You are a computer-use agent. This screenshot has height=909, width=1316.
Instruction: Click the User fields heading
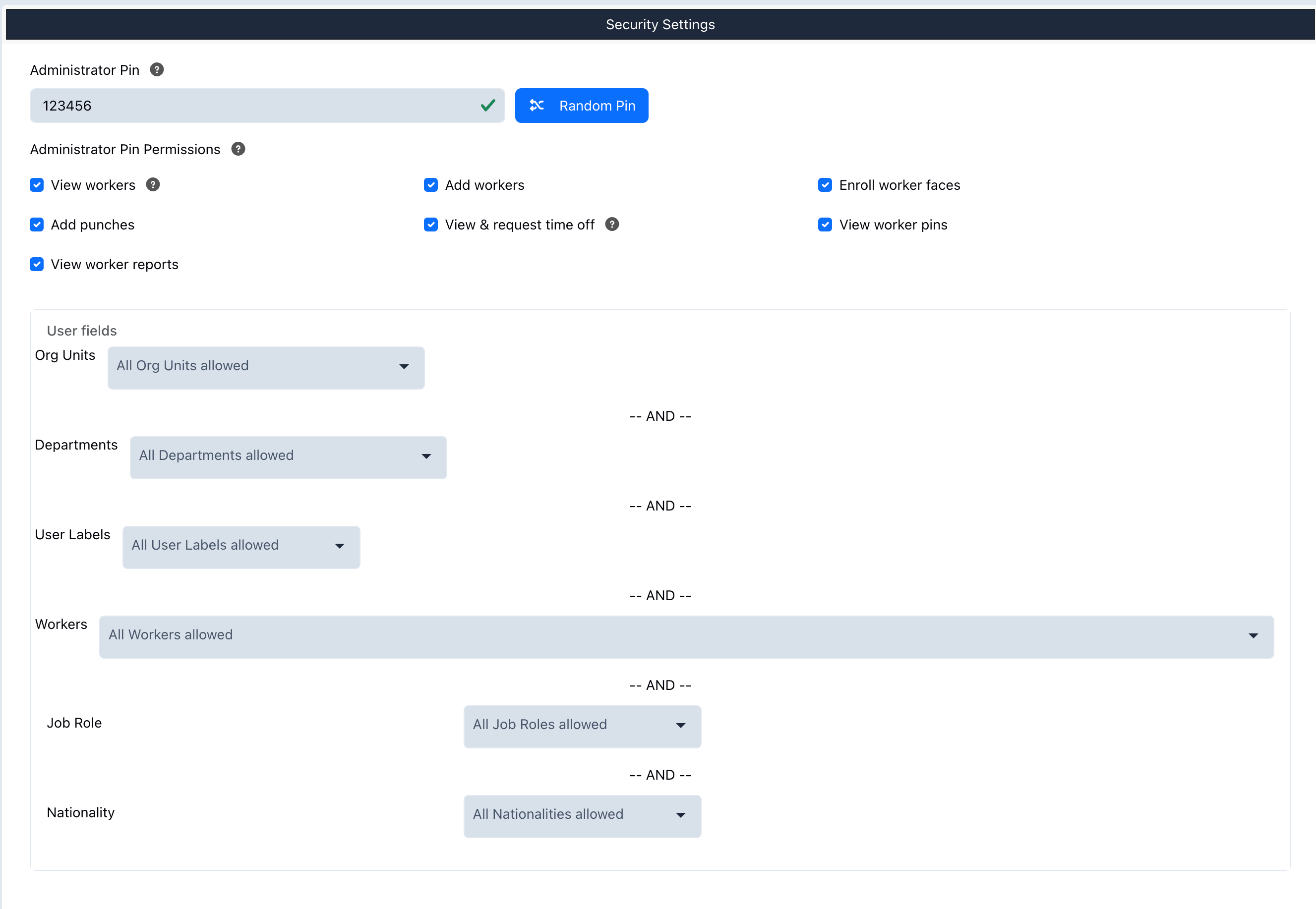[x=82, y=331]
